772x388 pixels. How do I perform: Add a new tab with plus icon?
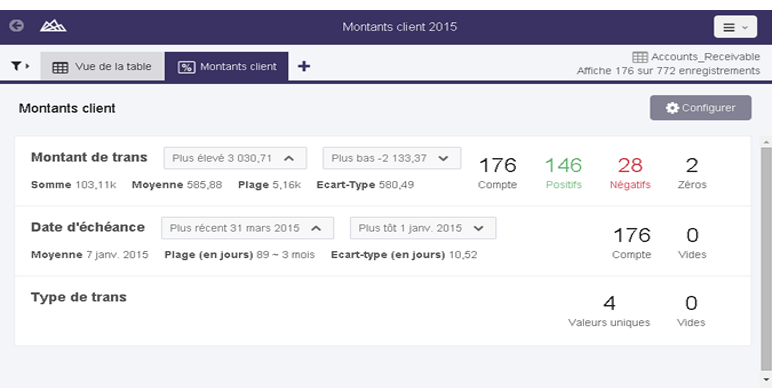pyautogui.click(x=304, y=66)
